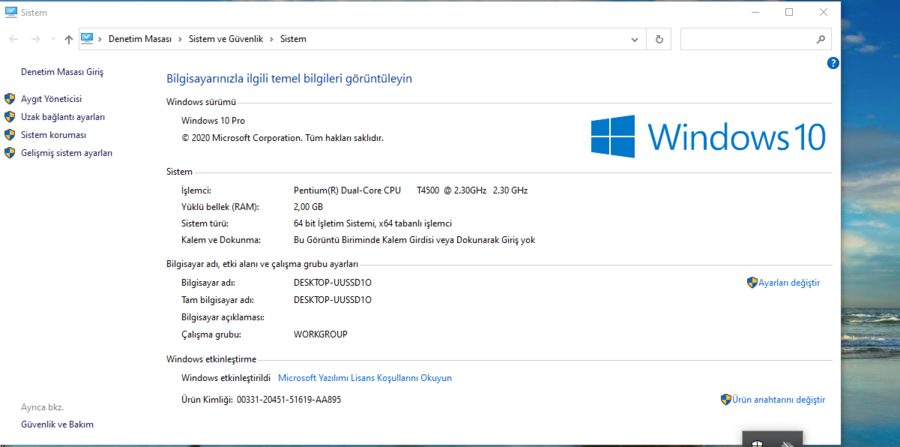Expand chevron after Denetim Masası breadcrumb
The width and height of the screenshot is (900, 447).
[180, 39]
